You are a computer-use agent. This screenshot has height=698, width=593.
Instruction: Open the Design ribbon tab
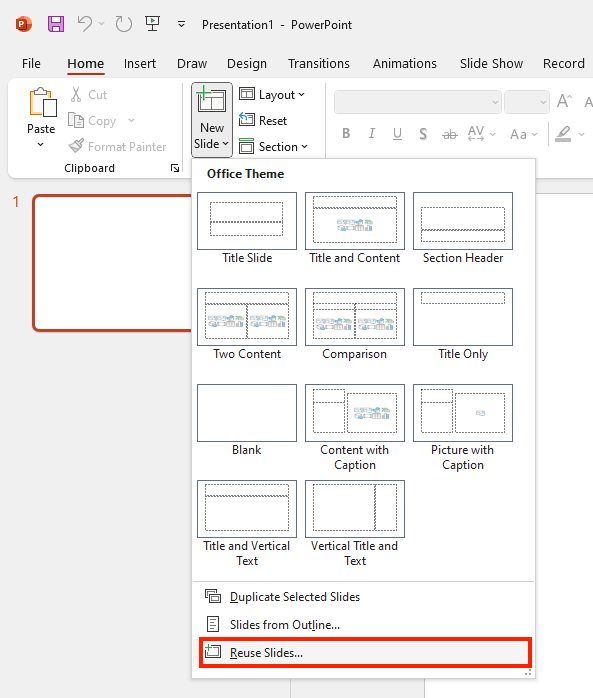point(247,63)
